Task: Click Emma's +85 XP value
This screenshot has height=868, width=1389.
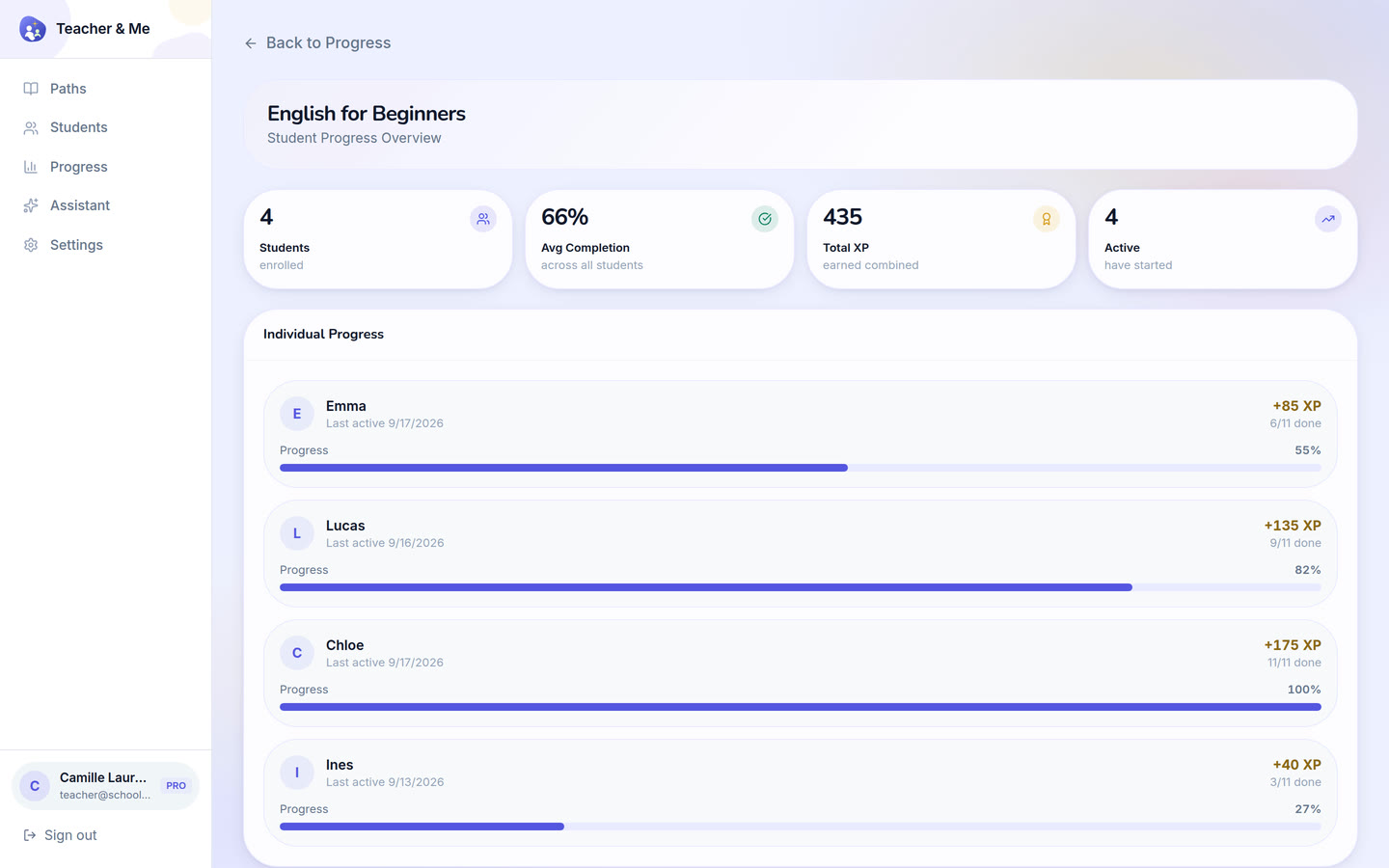Action: 1296,406
